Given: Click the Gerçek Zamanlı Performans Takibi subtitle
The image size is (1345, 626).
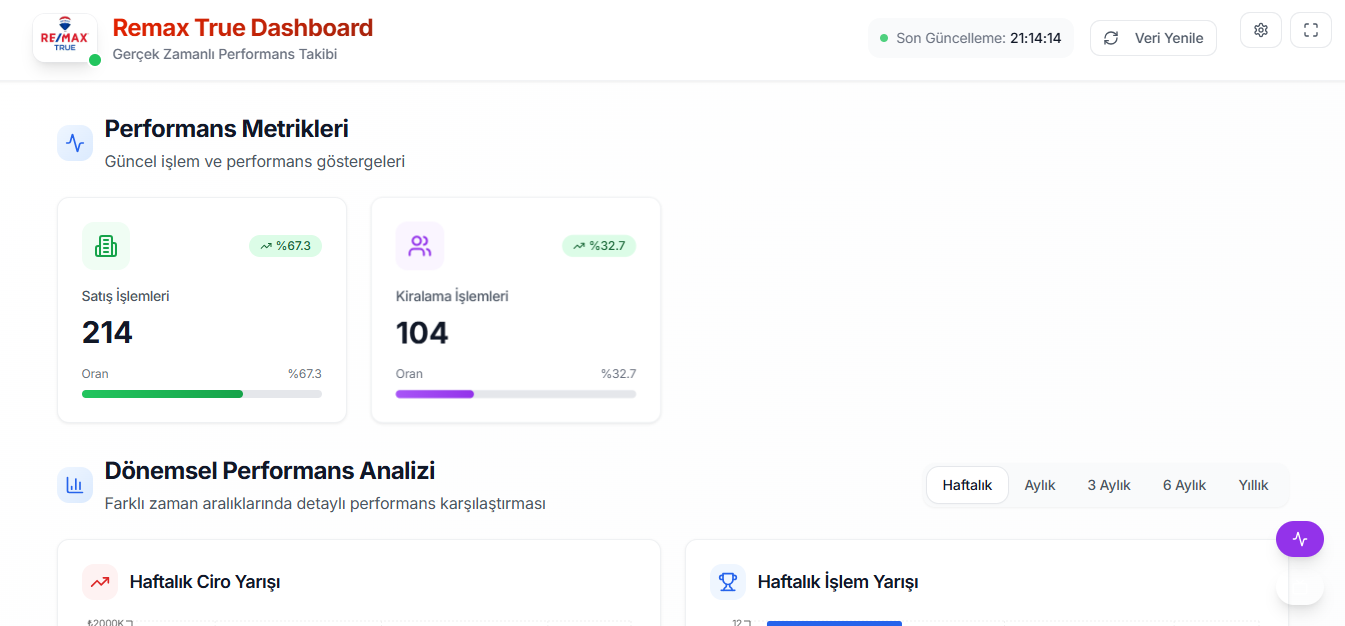Looking at the screenshot, I should coord(225,54).
